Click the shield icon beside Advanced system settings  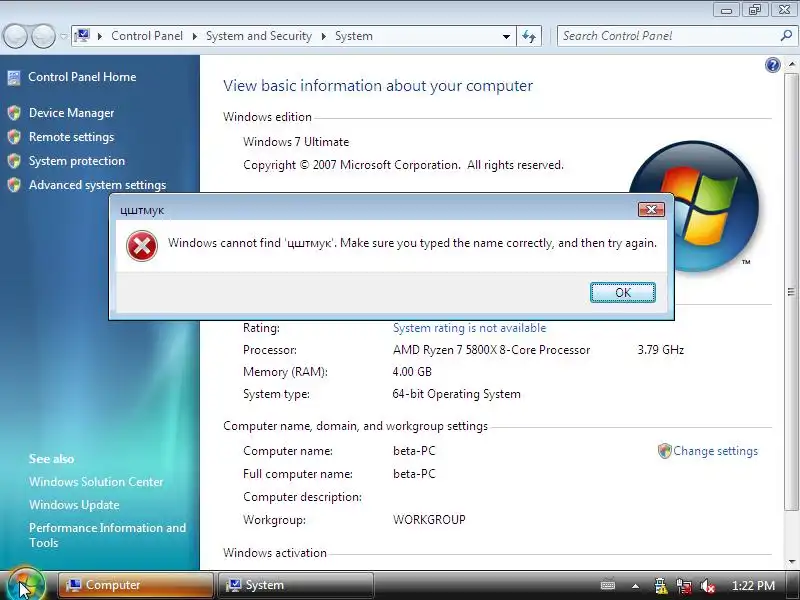(x=14, y=185)
